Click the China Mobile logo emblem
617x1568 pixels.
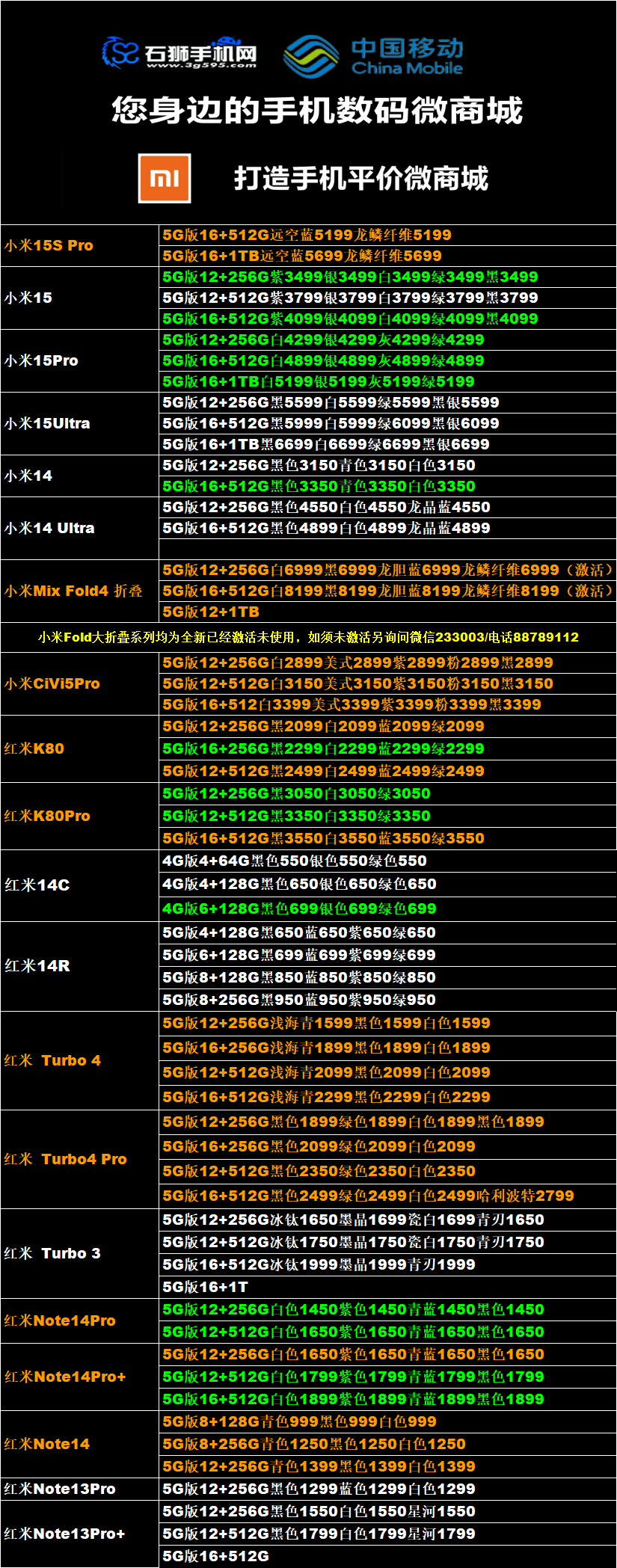311,56
